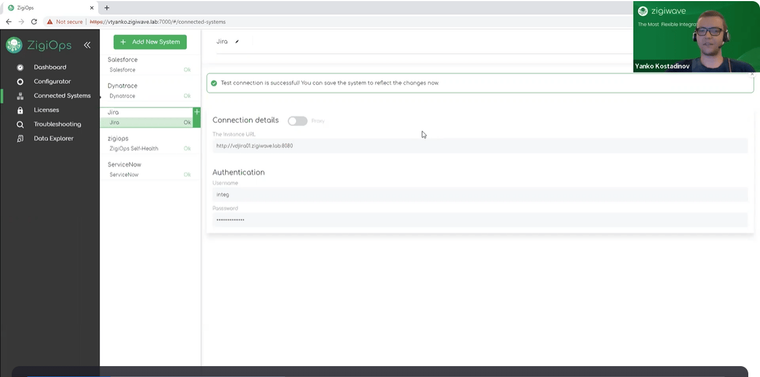Click the pencil icon next to Jira title
The image size is (760, 377).
pyautogui.click(x=237, y=42)
